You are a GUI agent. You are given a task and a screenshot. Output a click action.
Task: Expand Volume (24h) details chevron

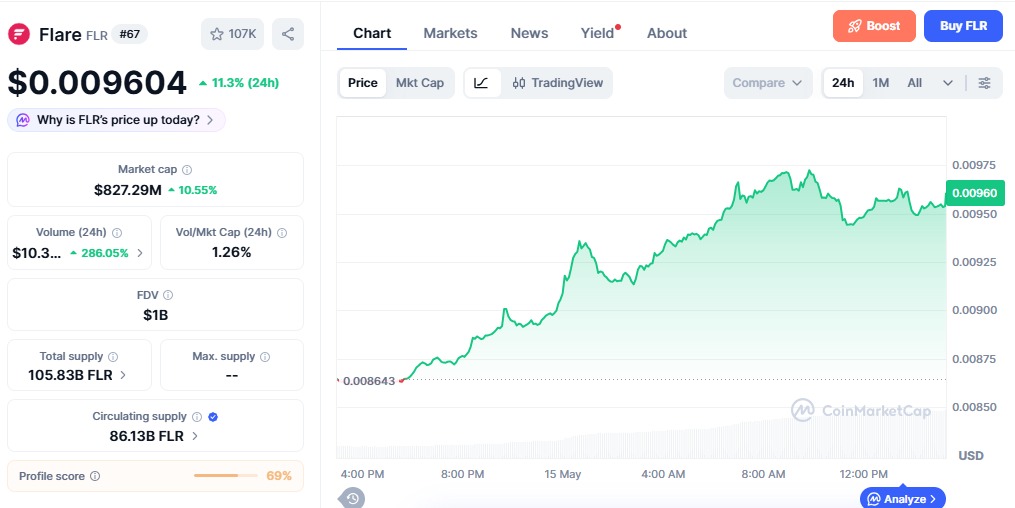tap(140, 253)
